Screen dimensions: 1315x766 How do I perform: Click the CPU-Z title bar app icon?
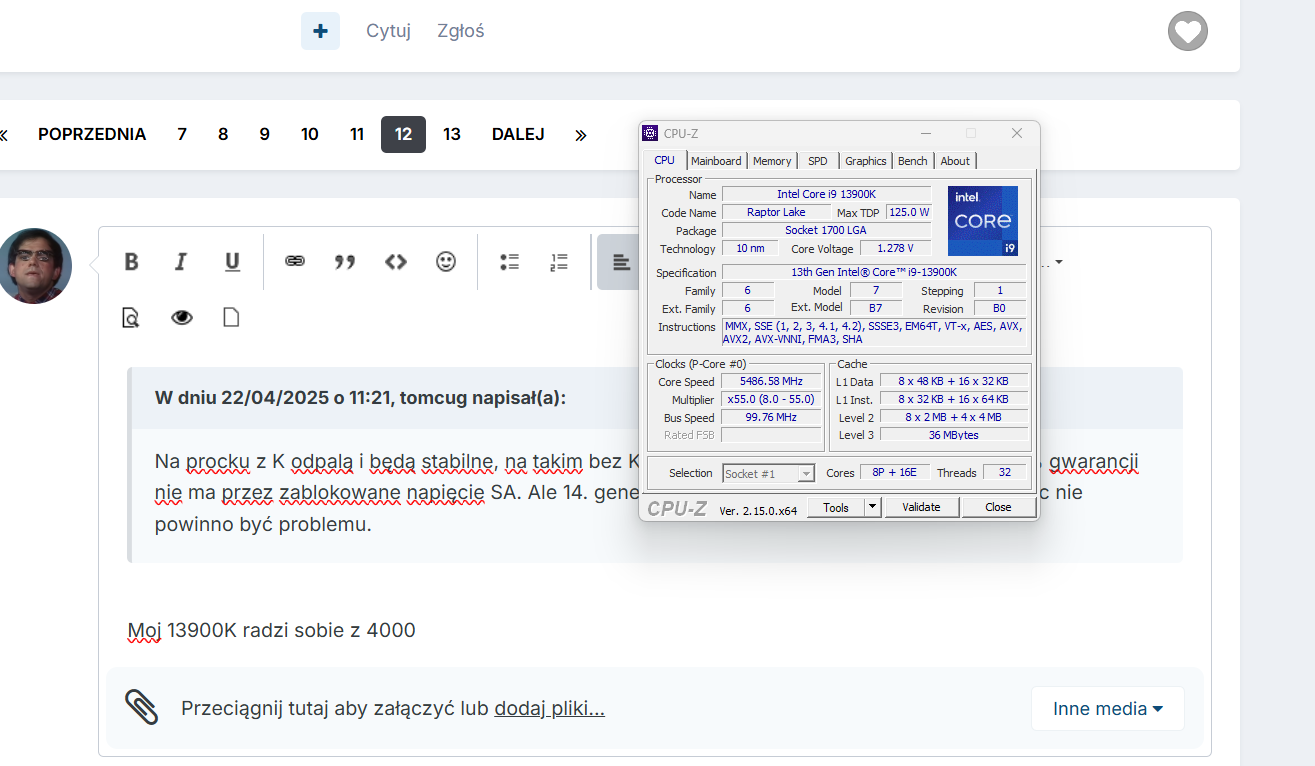tap(650, 133)
